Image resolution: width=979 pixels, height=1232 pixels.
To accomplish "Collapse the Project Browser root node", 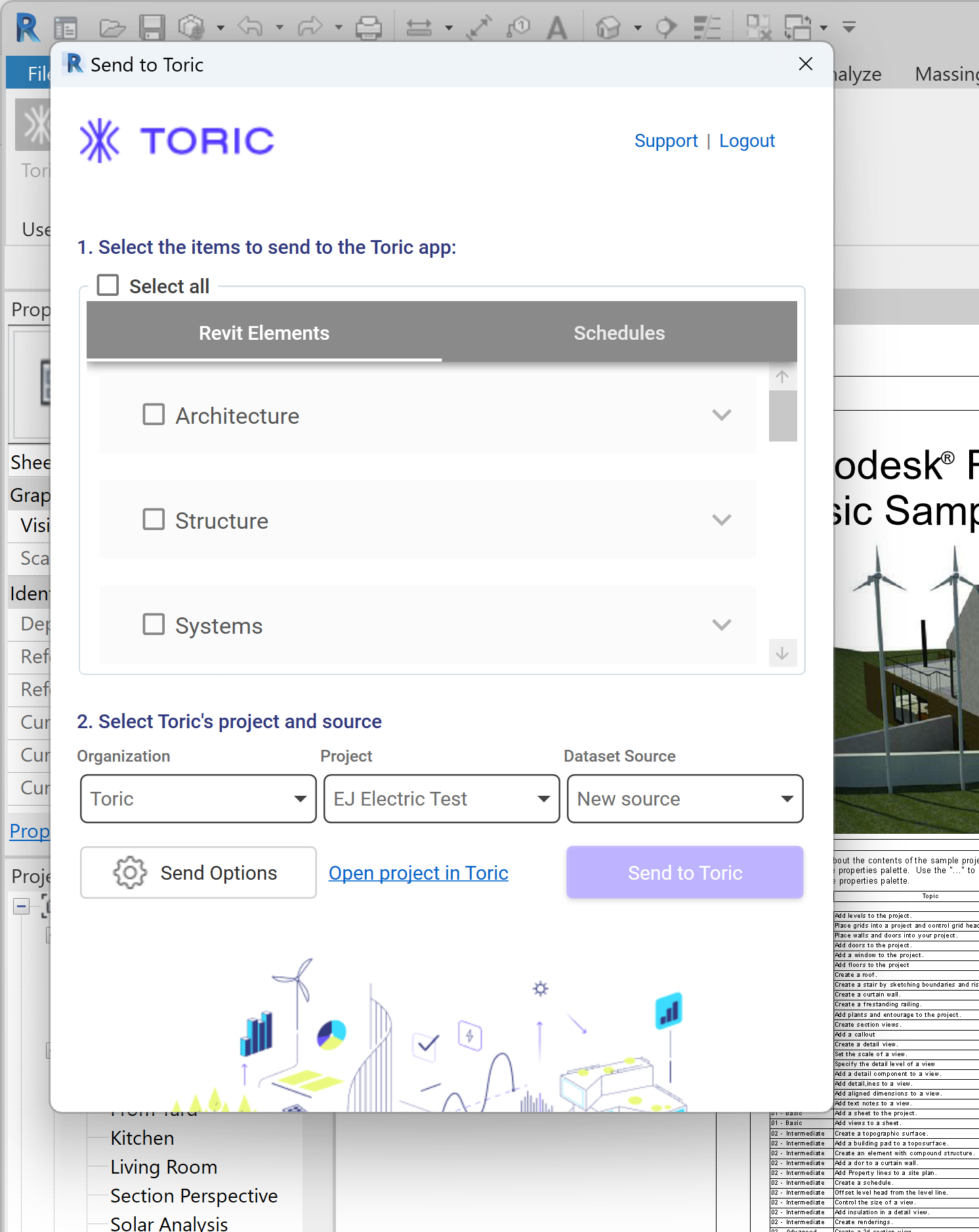I will point(22,907).
